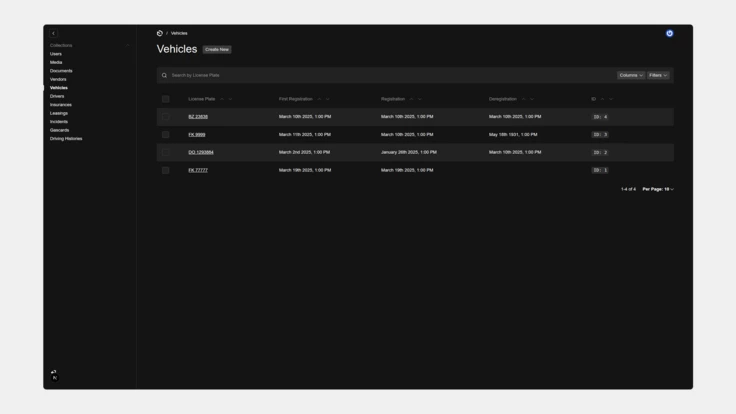Sort Deregistration column ascending
Screen dimensions: 736x414
coord(524,99)
